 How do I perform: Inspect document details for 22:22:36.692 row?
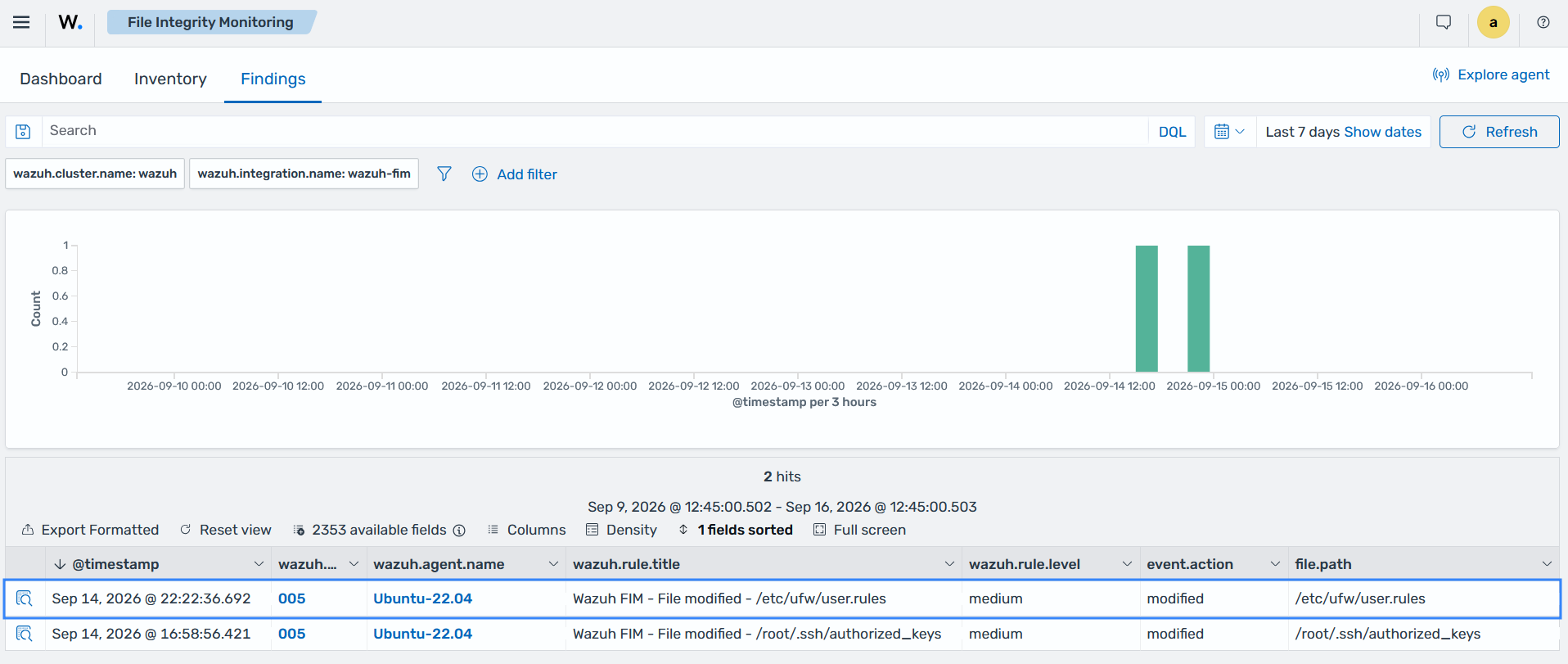tap(25, 599)
